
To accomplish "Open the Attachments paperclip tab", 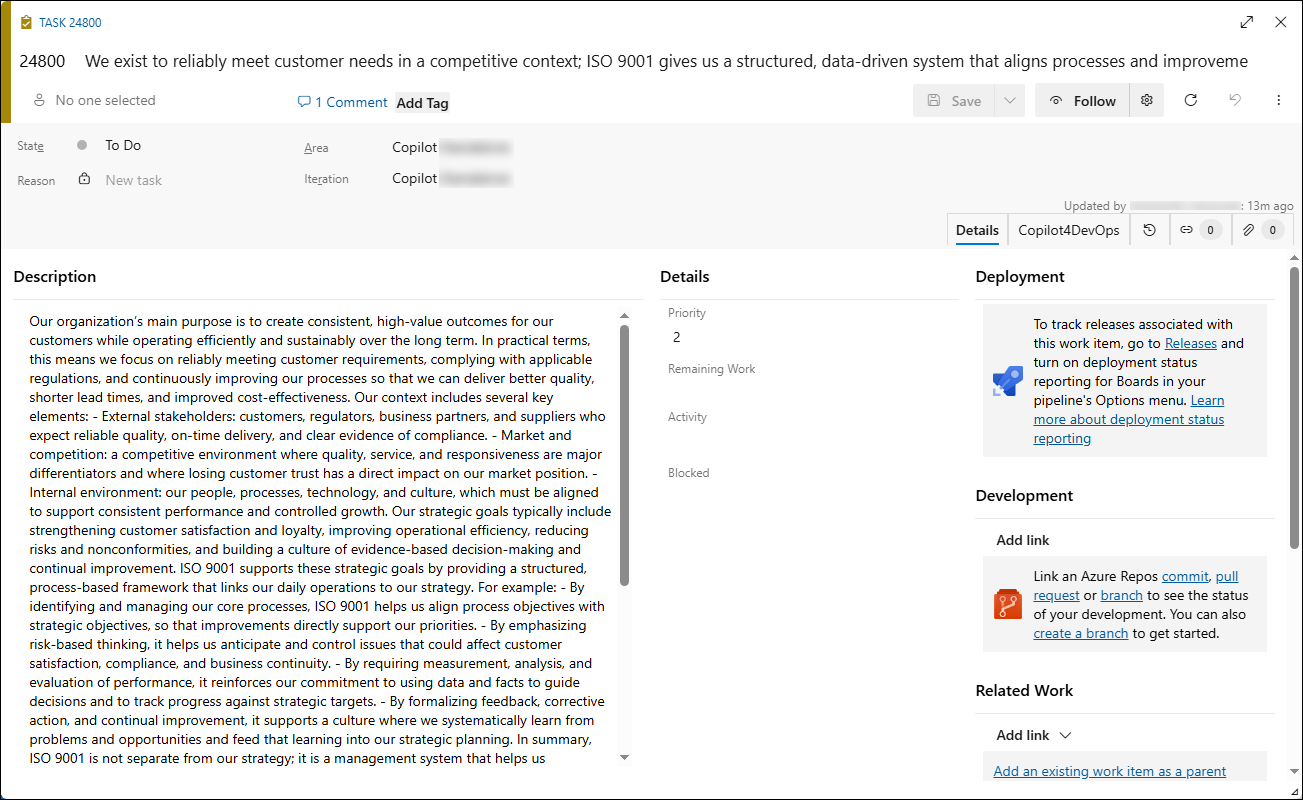I will [x=1262, y=230].
